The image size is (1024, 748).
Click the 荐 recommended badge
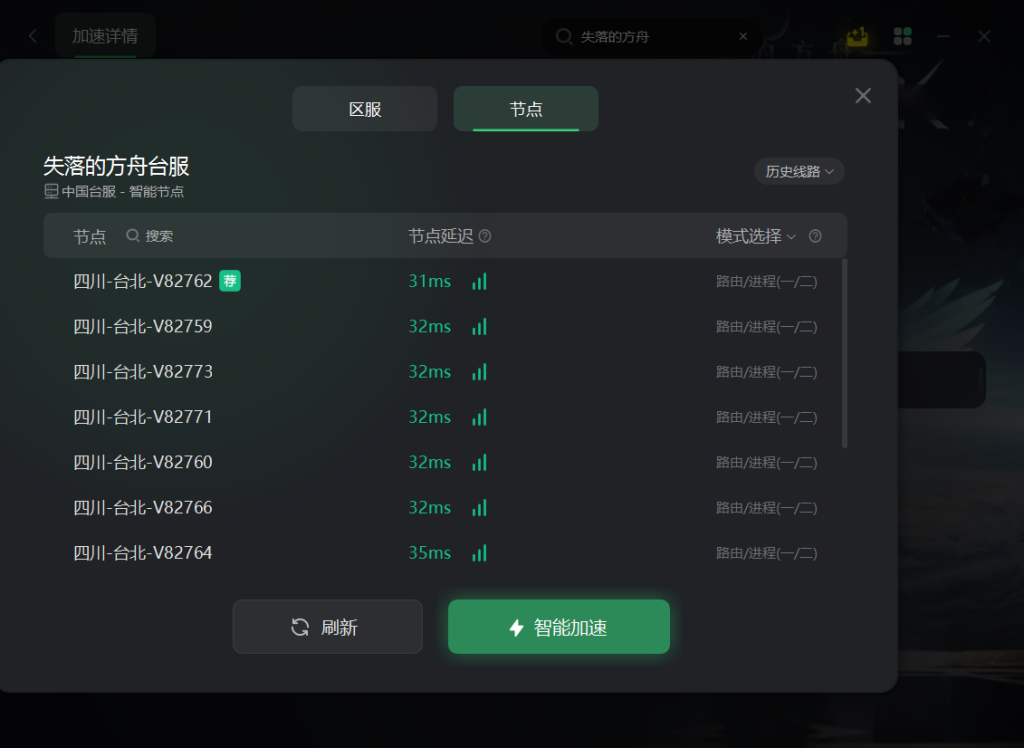pyautogui.click(x=230, y=281)
